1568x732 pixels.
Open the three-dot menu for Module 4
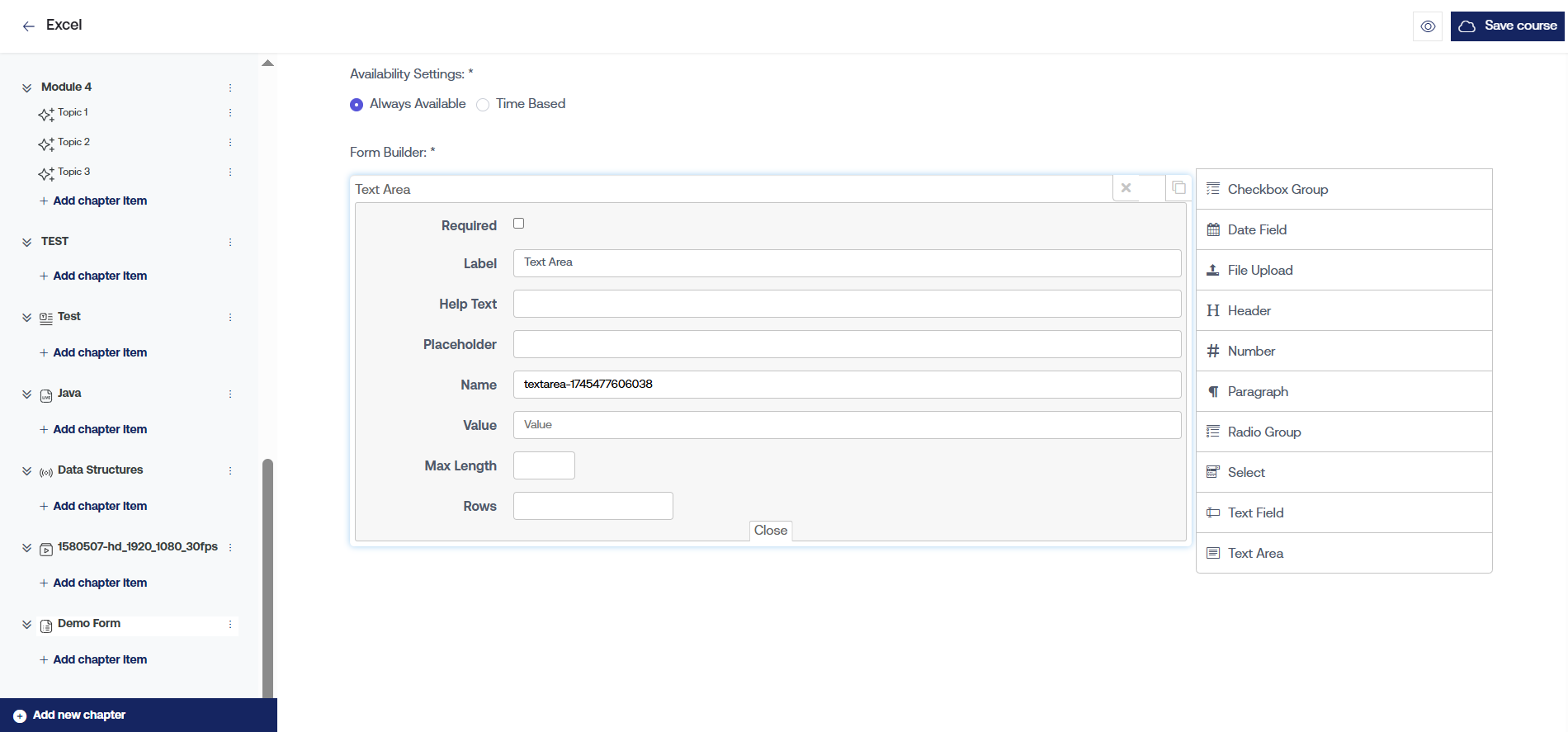[x=230, y=87]
